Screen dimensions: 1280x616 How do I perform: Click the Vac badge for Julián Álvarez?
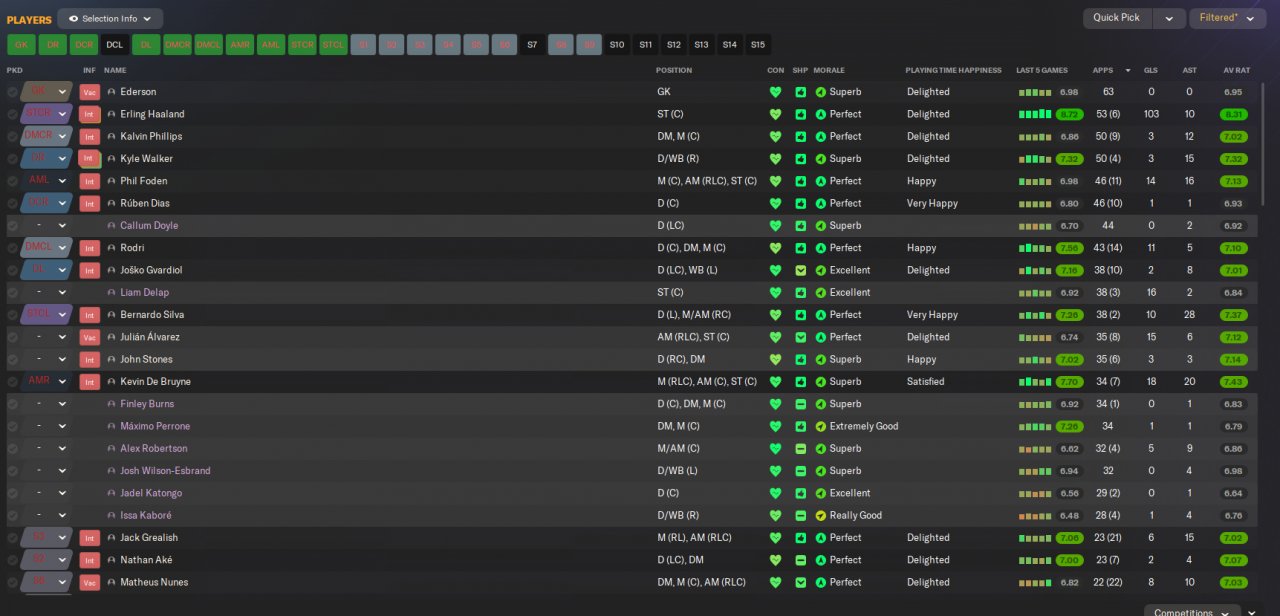point(89,337)
